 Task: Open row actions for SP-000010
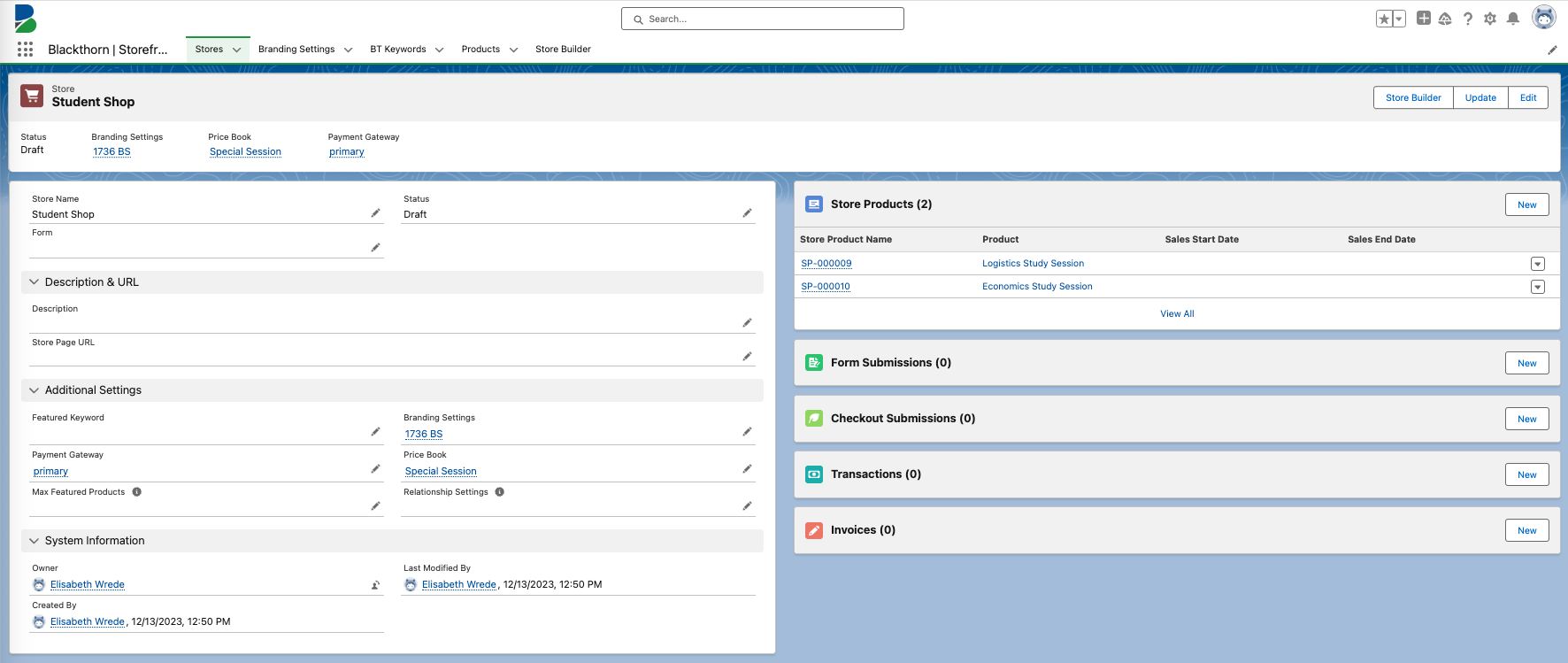(x=1538, y=287)
